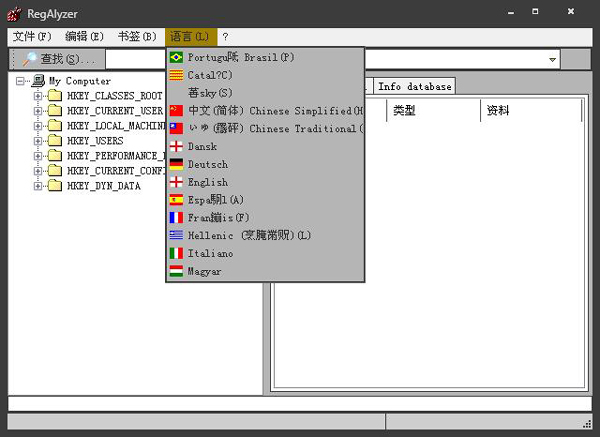
Task: Click the button right of address bar
Action: click(576, 59)
